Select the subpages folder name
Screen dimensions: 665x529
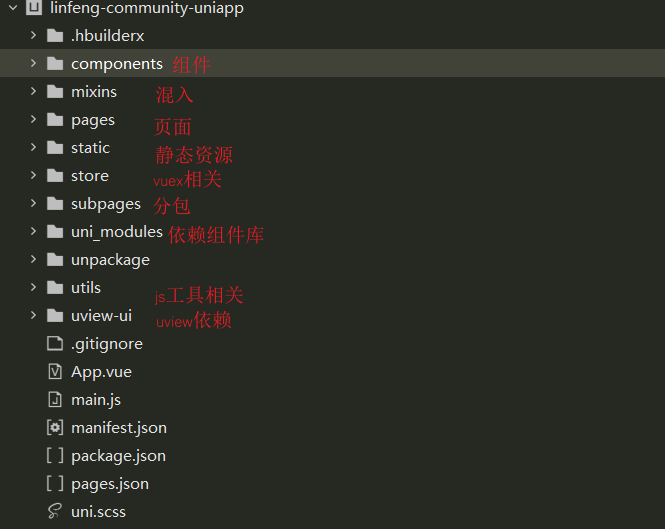106,204
